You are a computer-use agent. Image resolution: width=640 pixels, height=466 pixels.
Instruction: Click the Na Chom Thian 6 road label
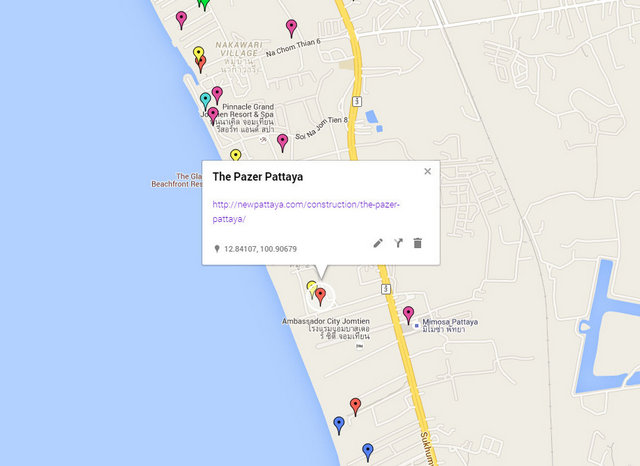(293, 48)
